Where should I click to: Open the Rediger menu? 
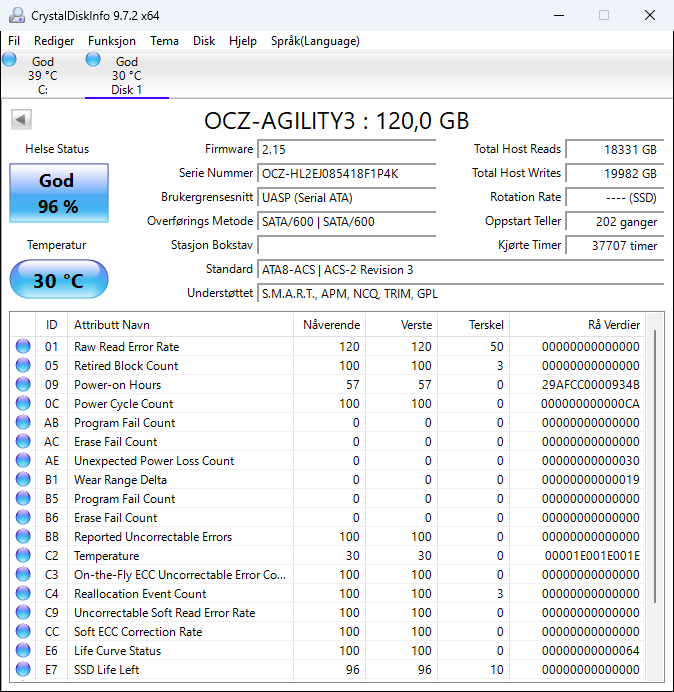(x=54, y=41)
